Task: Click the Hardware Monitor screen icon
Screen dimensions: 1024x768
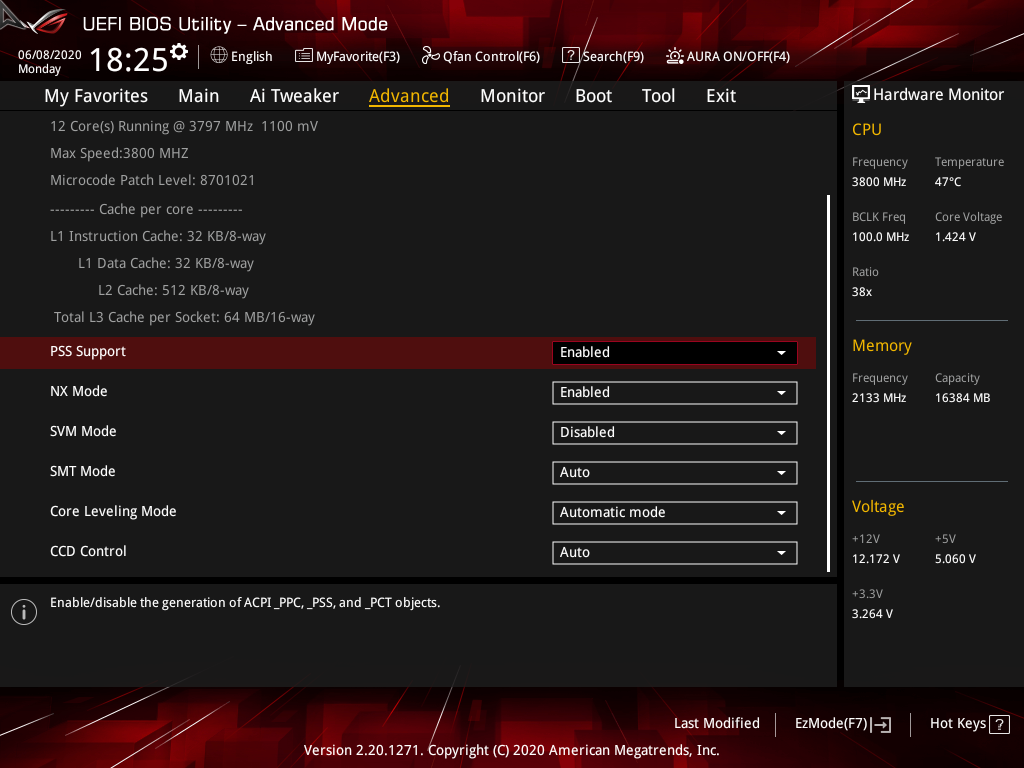Action: coord(861,95)
